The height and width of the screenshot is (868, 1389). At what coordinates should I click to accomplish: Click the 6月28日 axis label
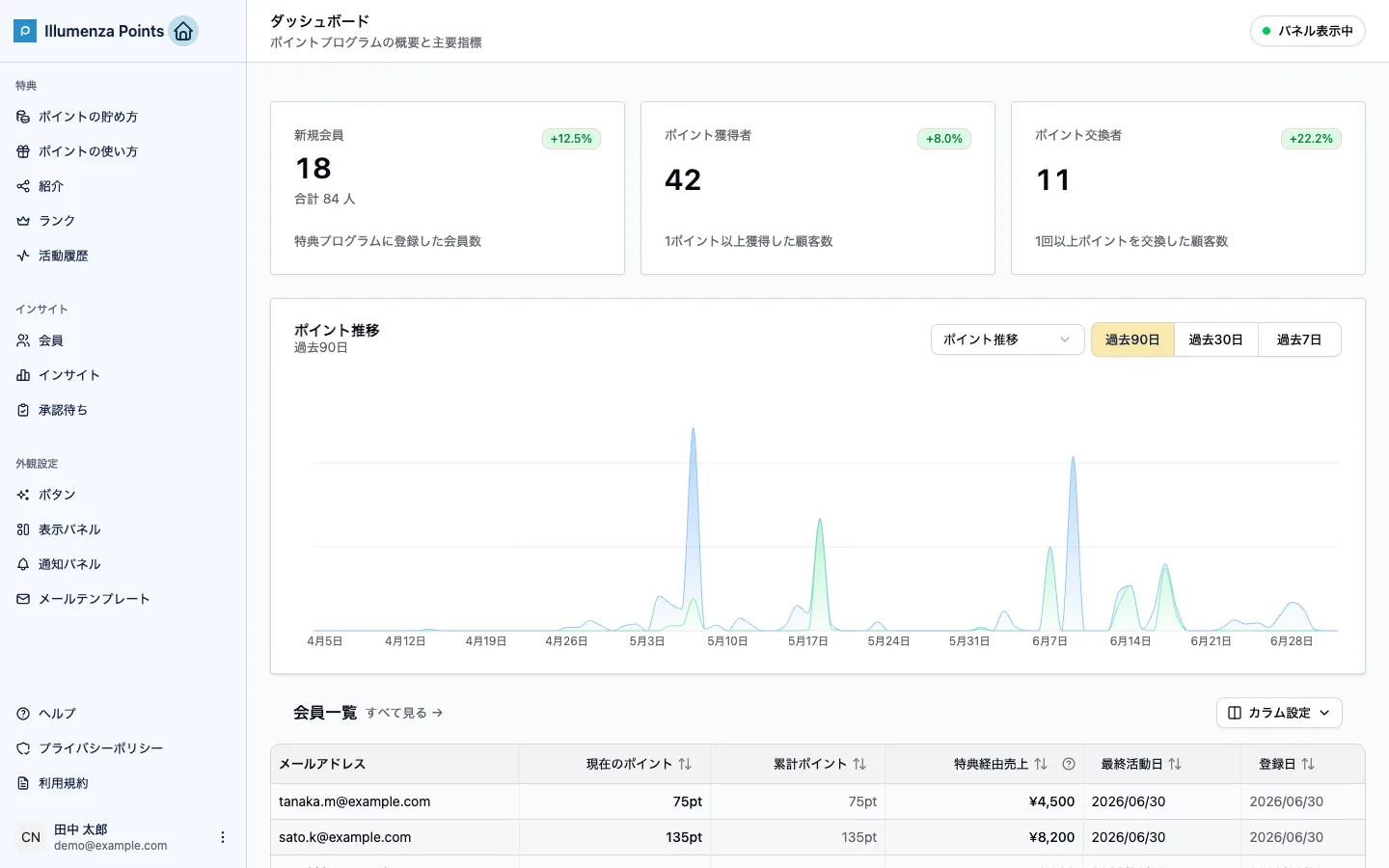point(1292,641)
